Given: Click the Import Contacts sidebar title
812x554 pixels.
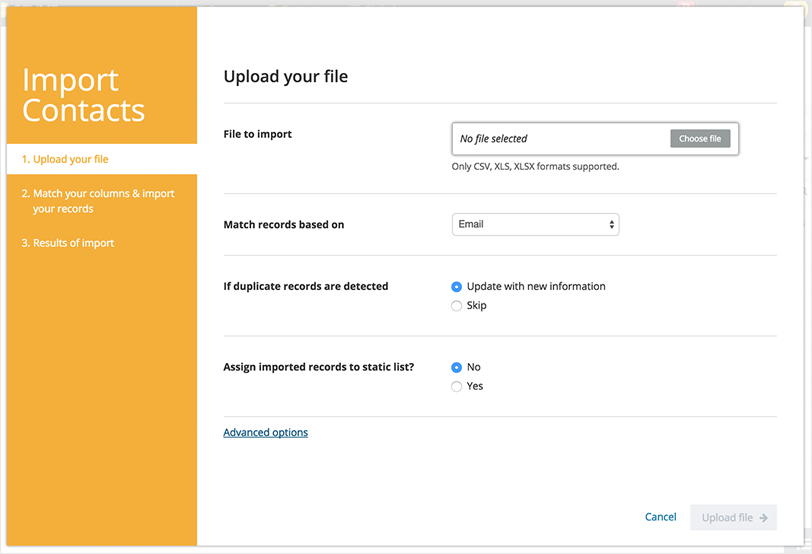Looking at the screenshot, I should [84, 95].
